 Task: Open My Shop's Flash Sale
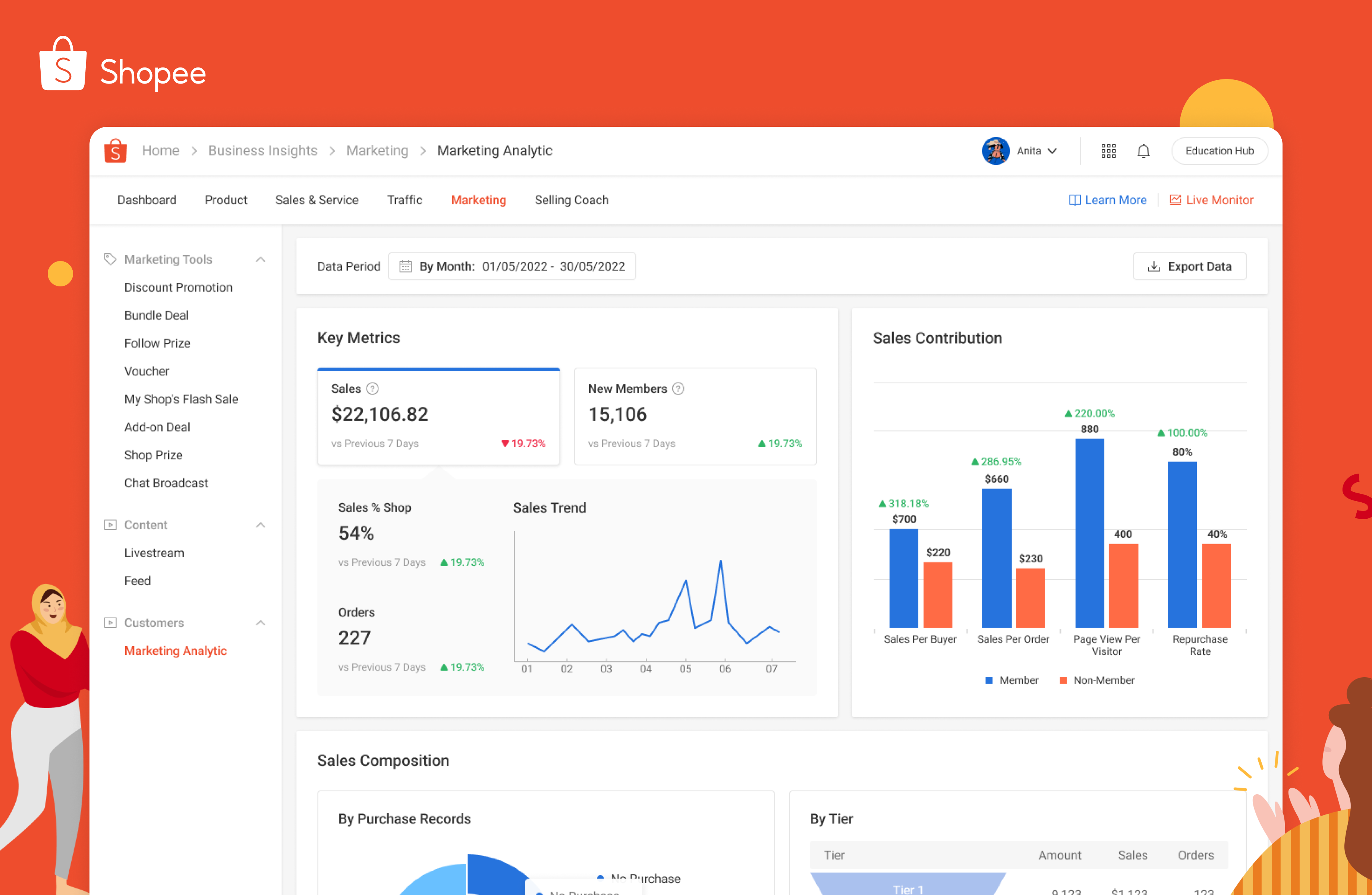[181, 399]
